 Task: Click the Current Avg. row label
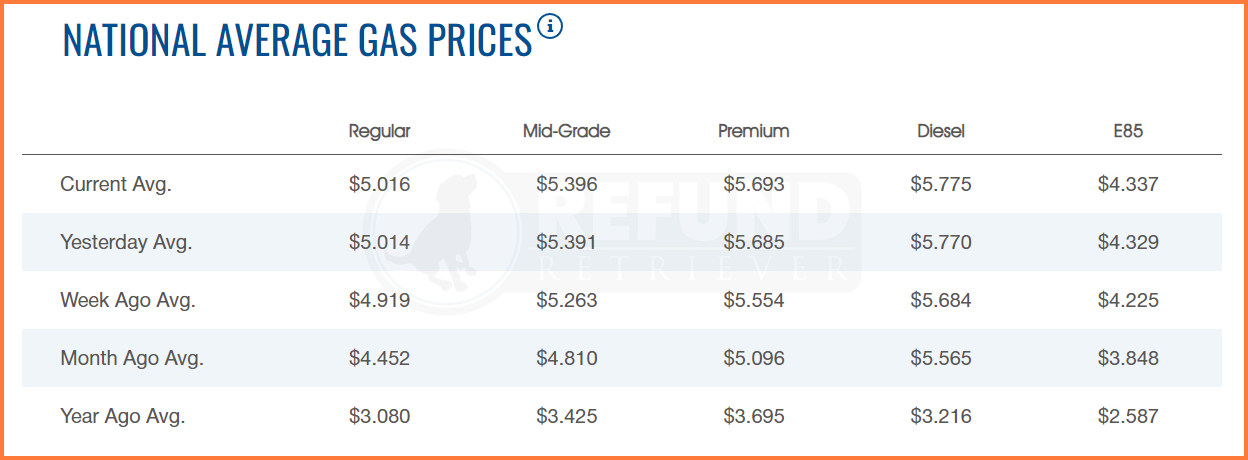click(116, 184)
